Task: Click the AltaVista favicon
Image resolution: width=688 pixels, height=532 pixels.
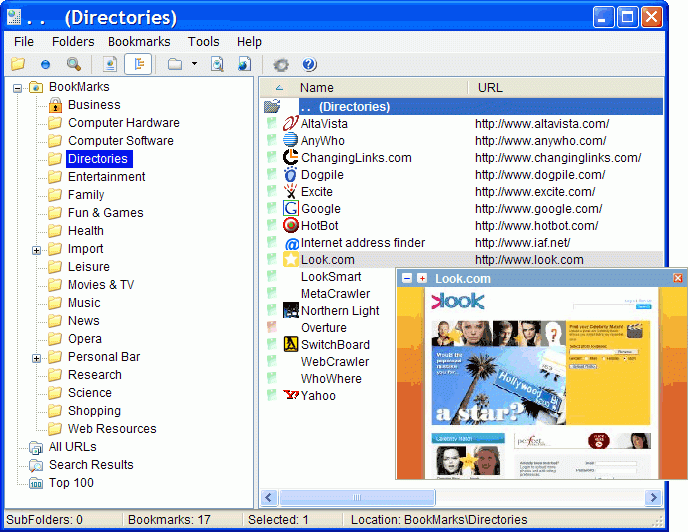Action: pyautogui.click(x=290, y=123)
